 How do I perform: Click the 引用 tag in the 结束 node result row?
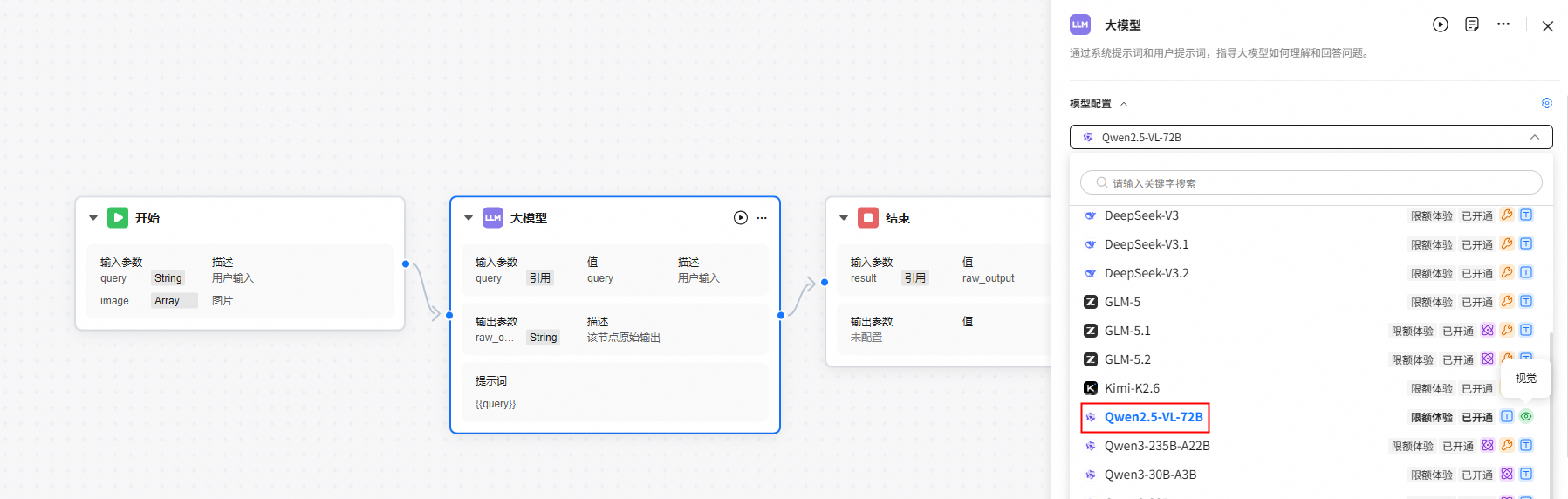click(914, 278)
